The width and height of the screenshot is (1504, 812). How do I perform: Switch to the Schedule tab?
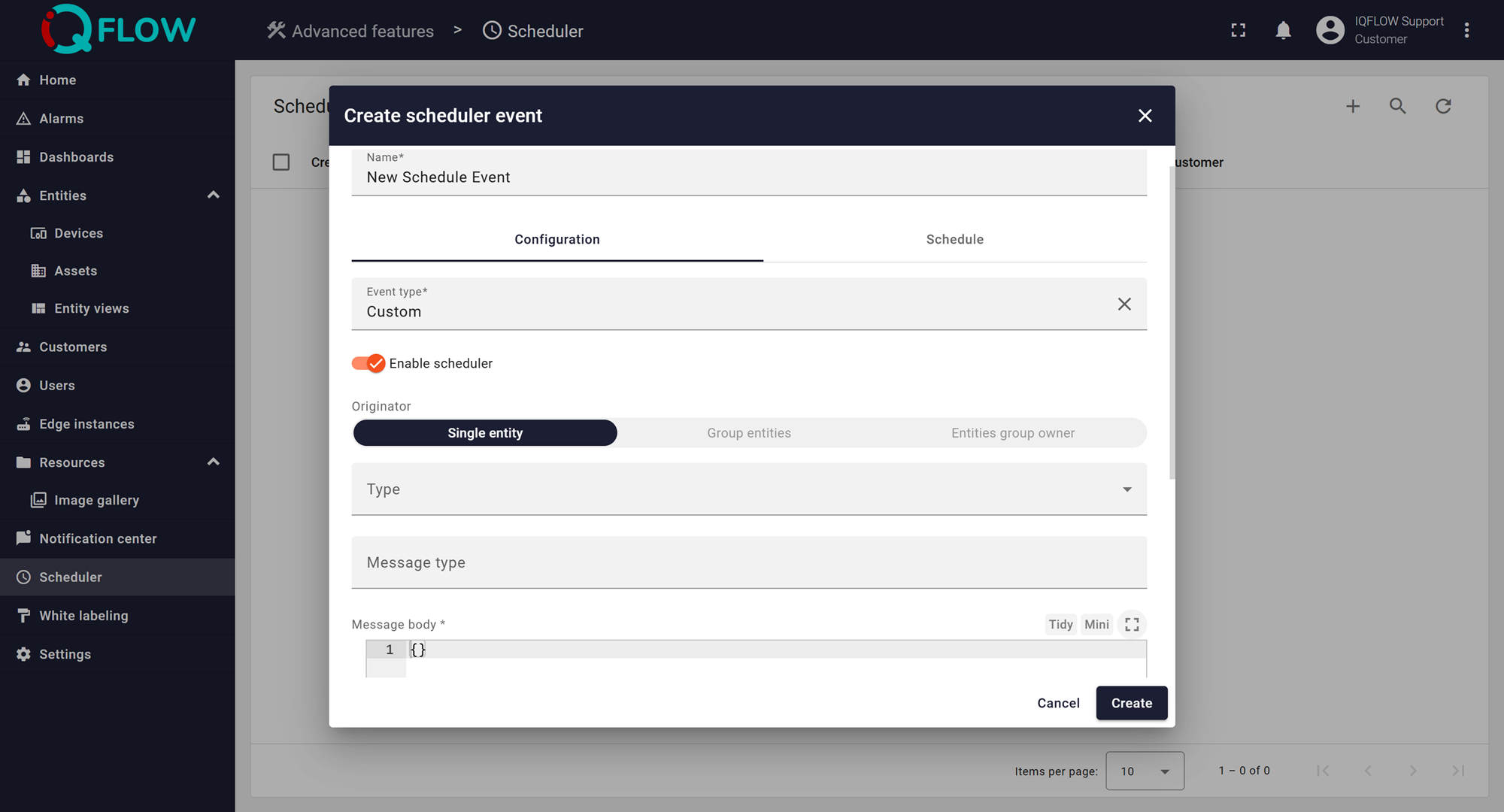(x=954, y=239)
